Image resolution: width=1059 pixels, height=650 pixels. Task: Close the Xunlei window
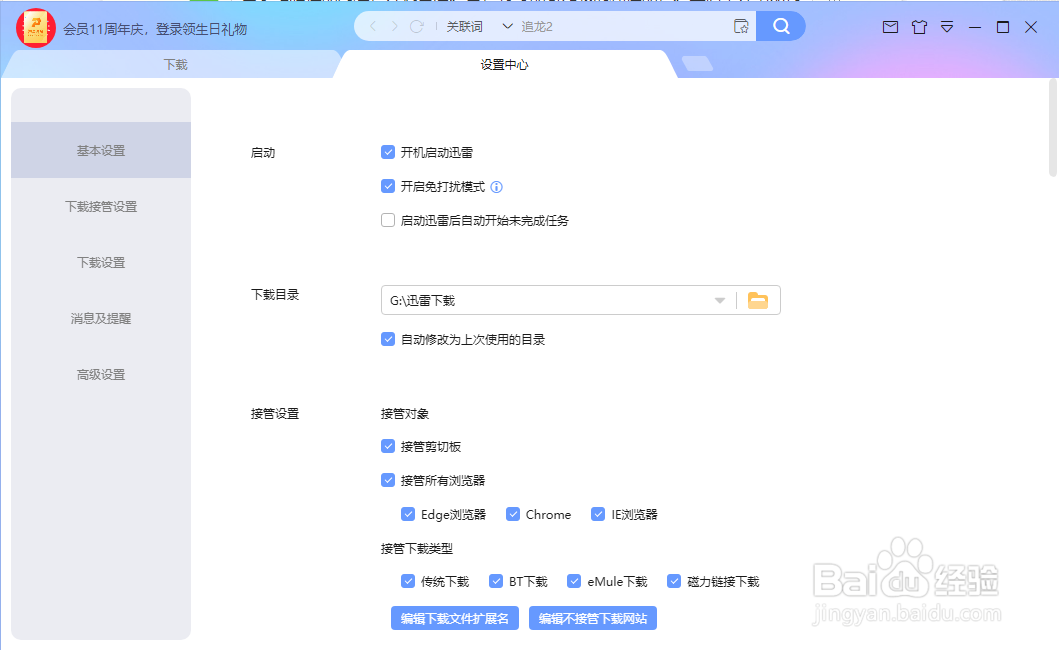(x=1031, y=27)
